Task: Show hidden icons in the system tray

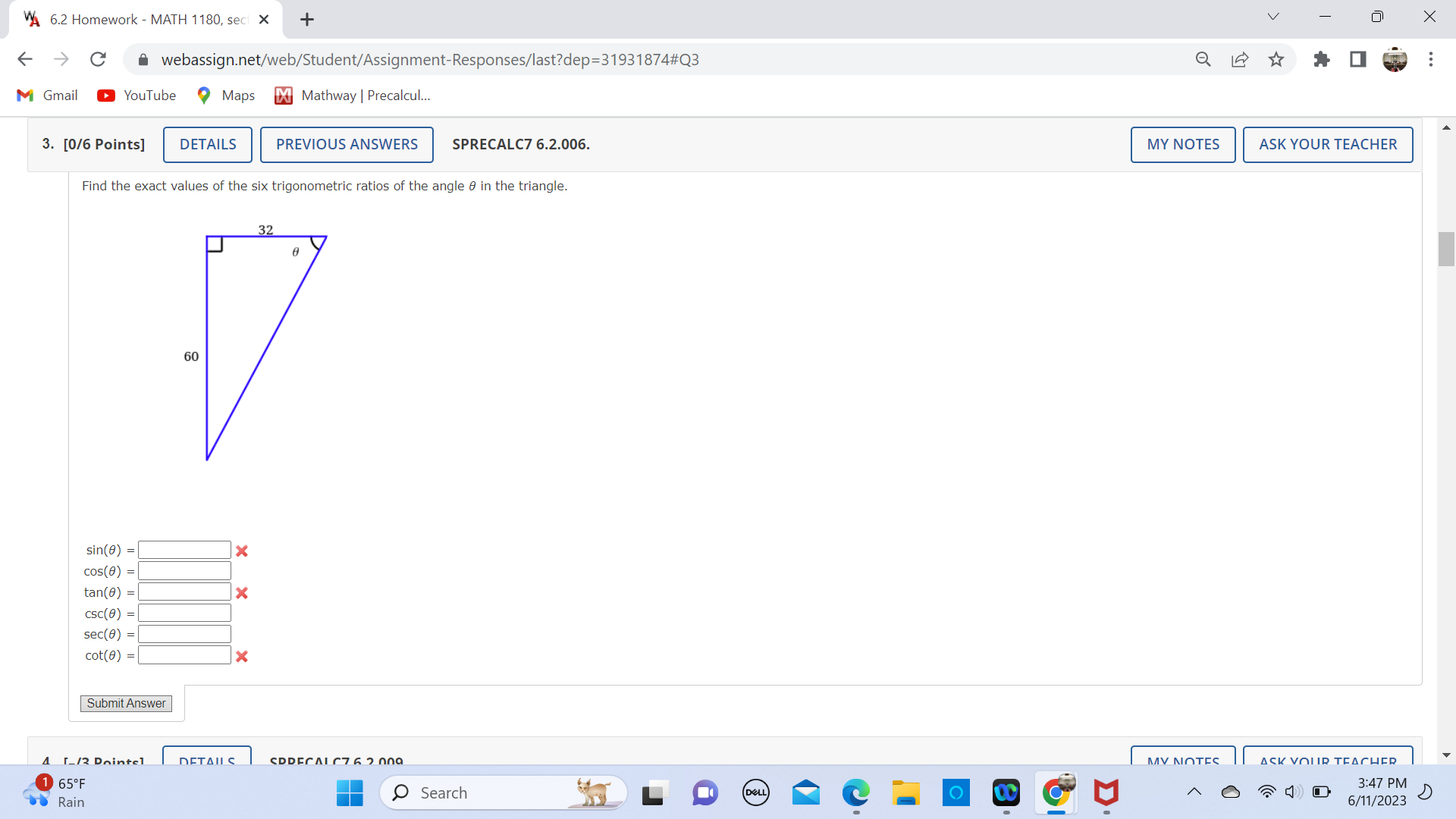Action: click(1194, 792)
